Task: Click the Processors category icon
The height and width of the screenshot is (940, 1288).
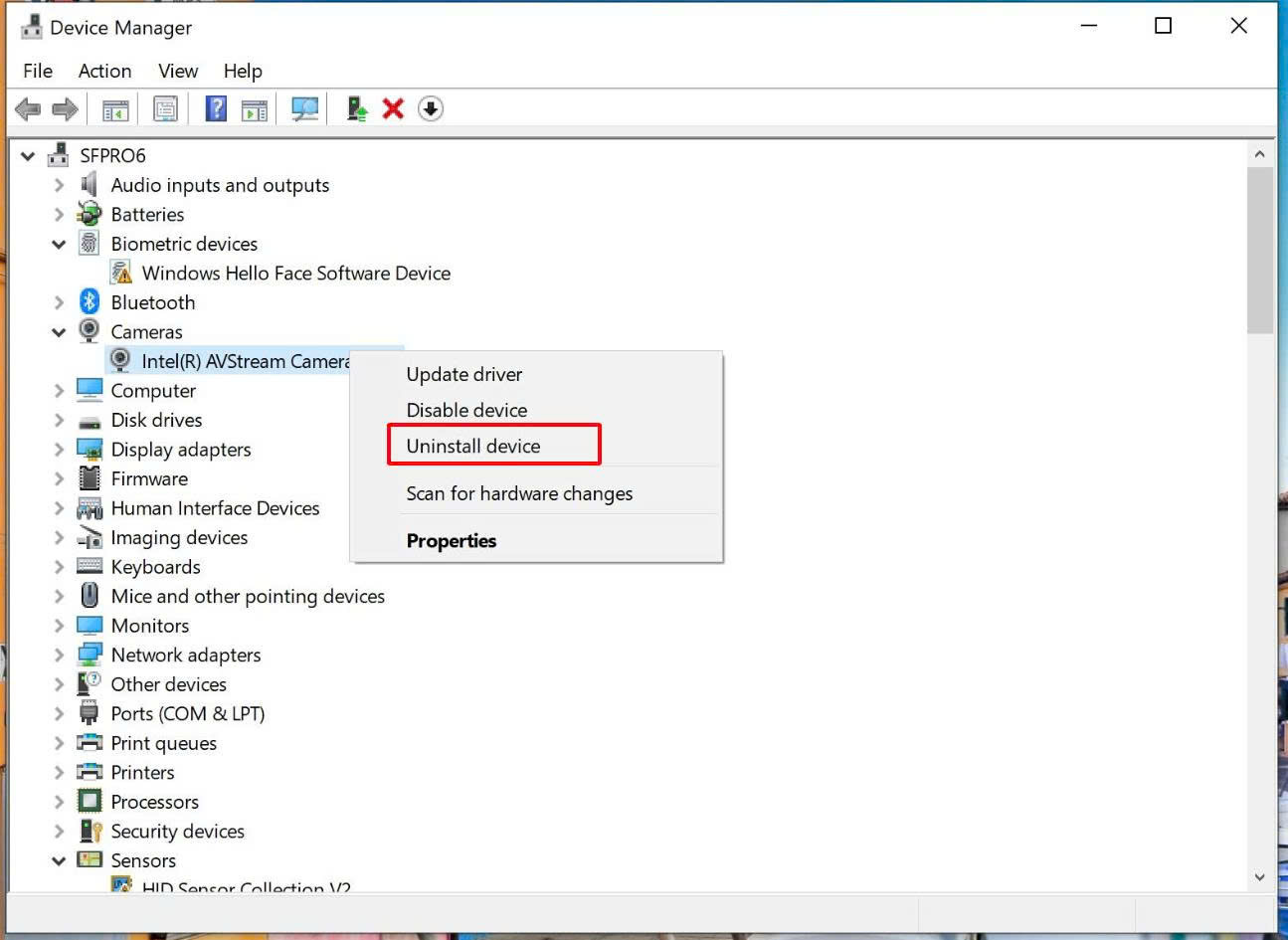Action: pos(90,801)
